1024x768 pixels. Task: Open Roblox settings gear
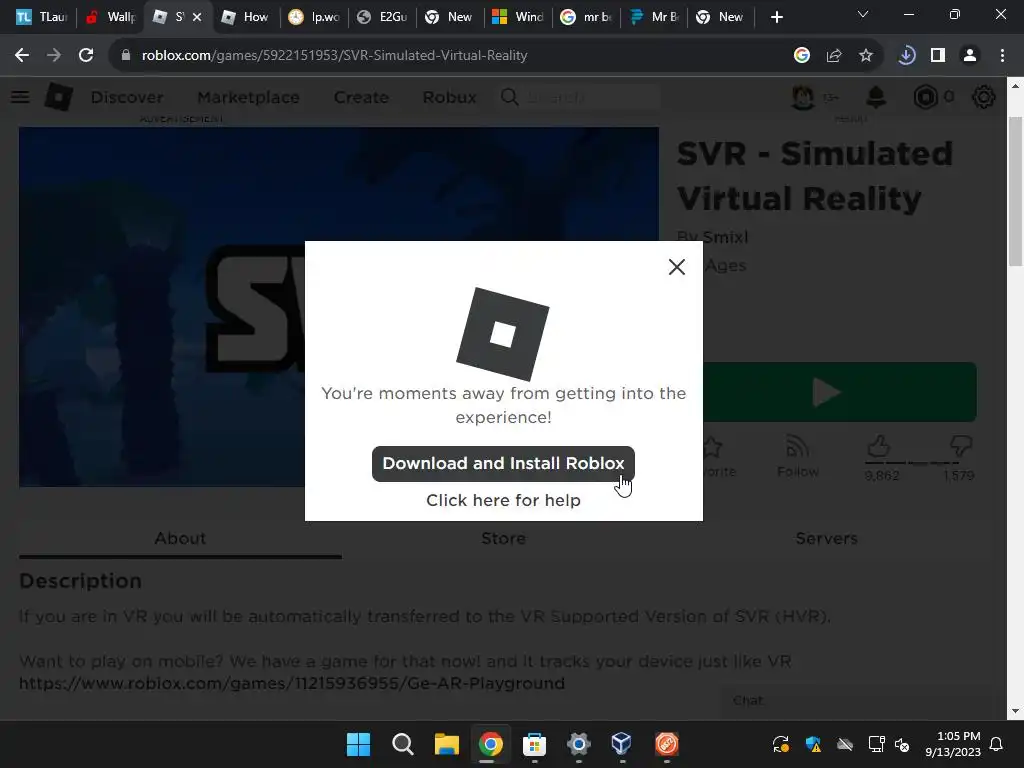coord(984,97)
